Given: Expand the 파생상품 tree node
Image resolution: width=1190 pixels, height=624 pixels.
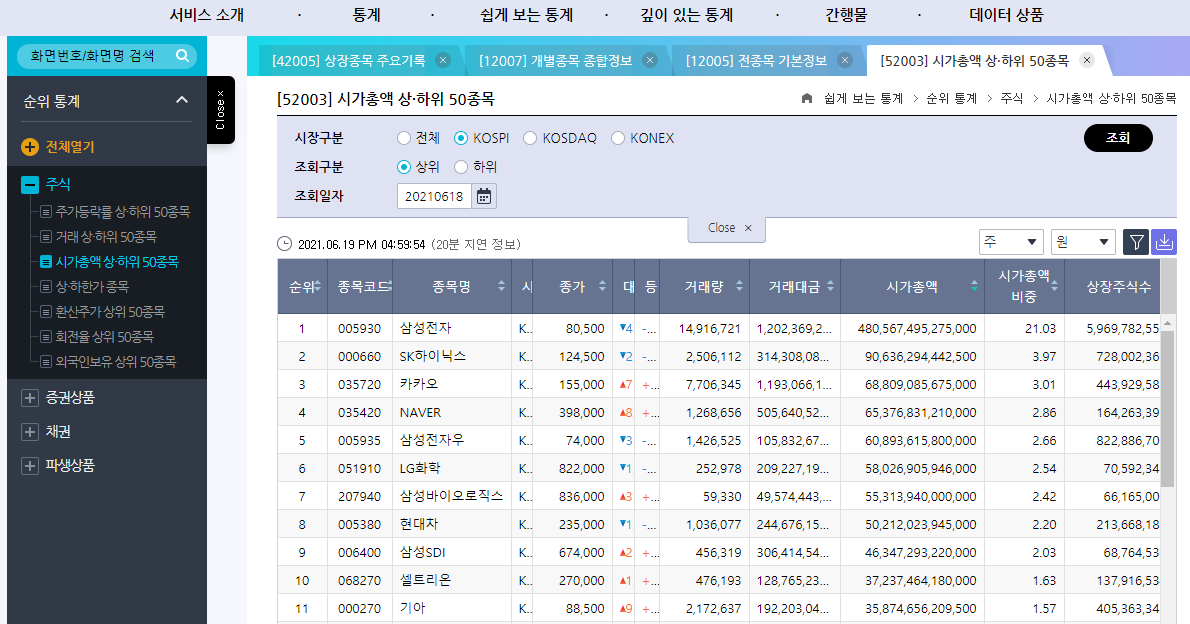Looking at the screenshot, I should coord(30,465).
